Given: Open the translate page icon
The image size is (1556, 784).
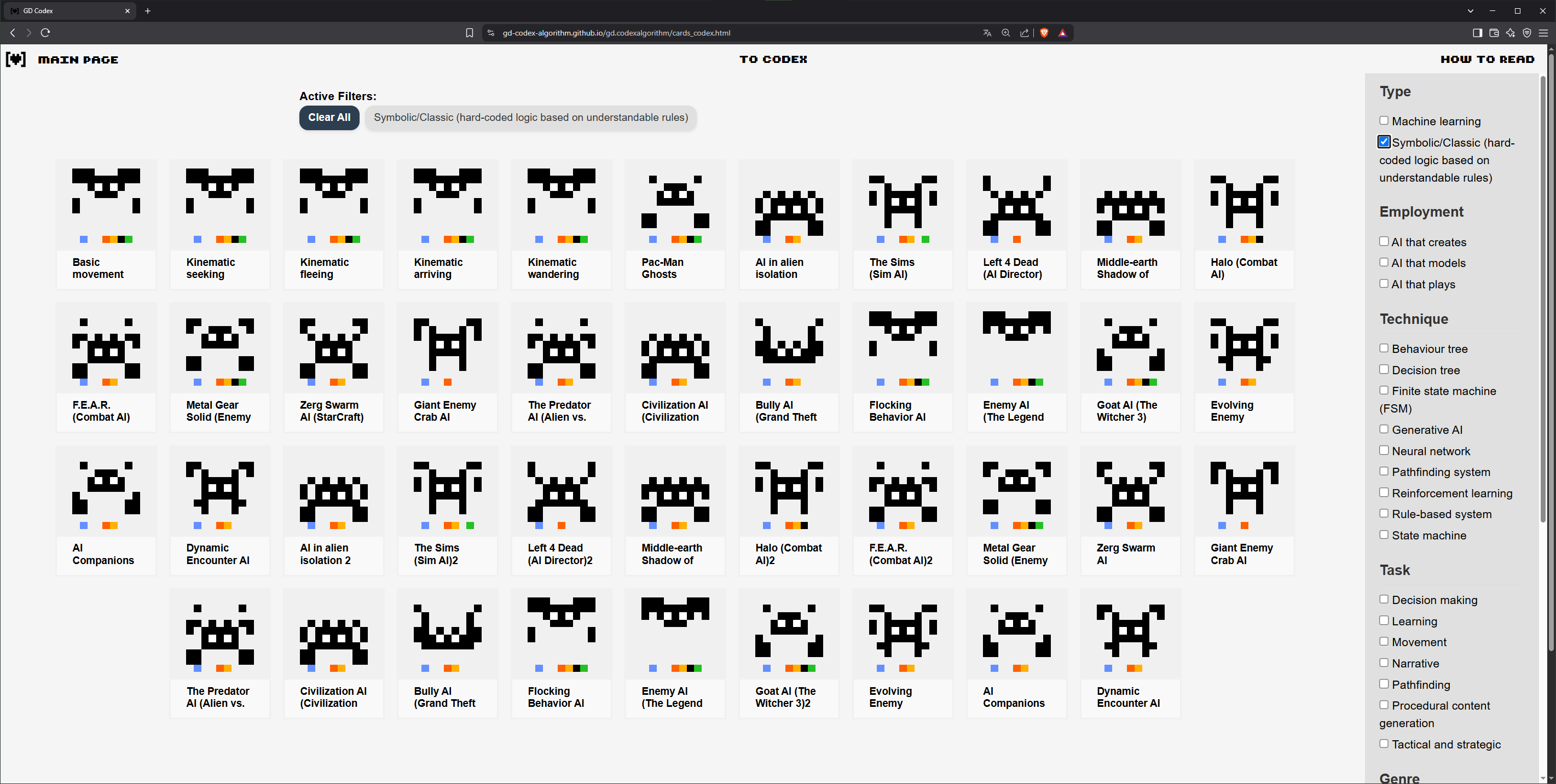Looking at the screenshot, I should click(987, 33).
